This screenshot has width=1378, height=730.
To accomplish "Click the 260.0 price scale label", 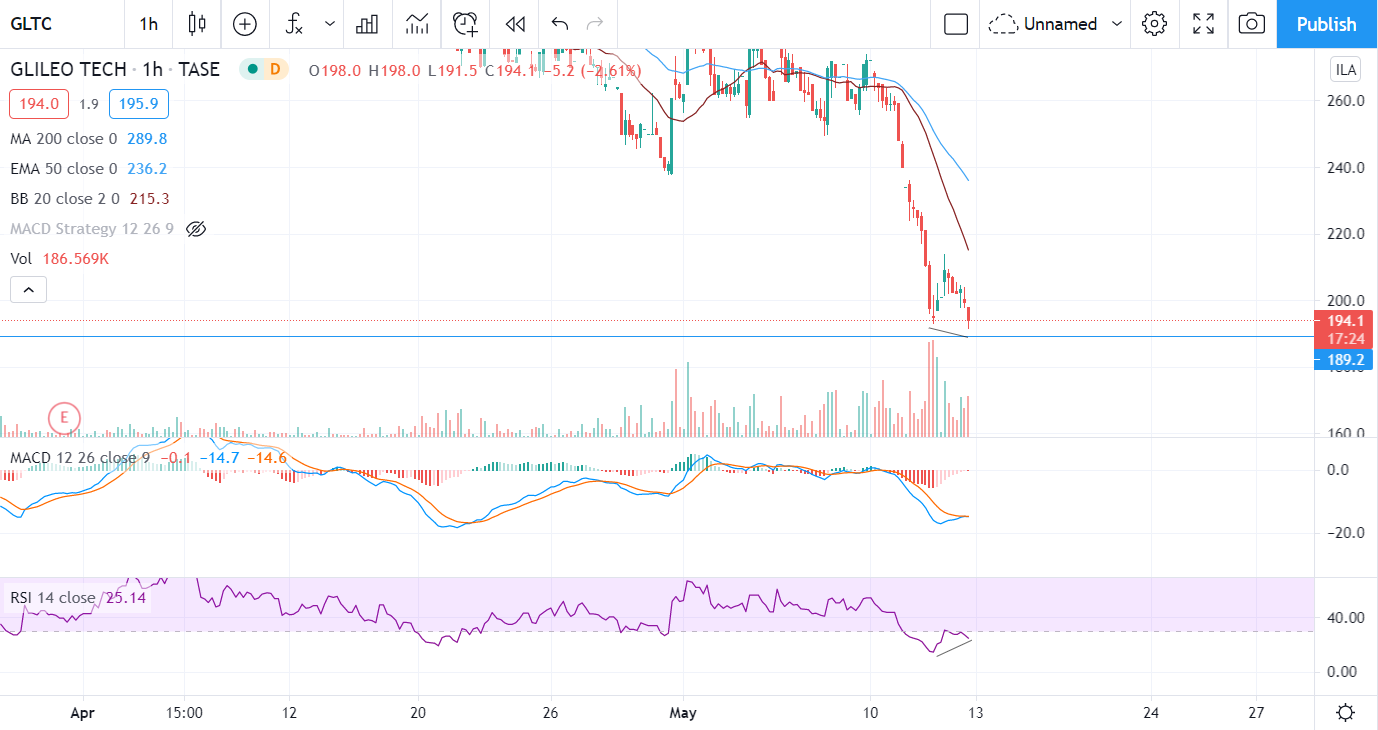I will [x=1346, y=101].
